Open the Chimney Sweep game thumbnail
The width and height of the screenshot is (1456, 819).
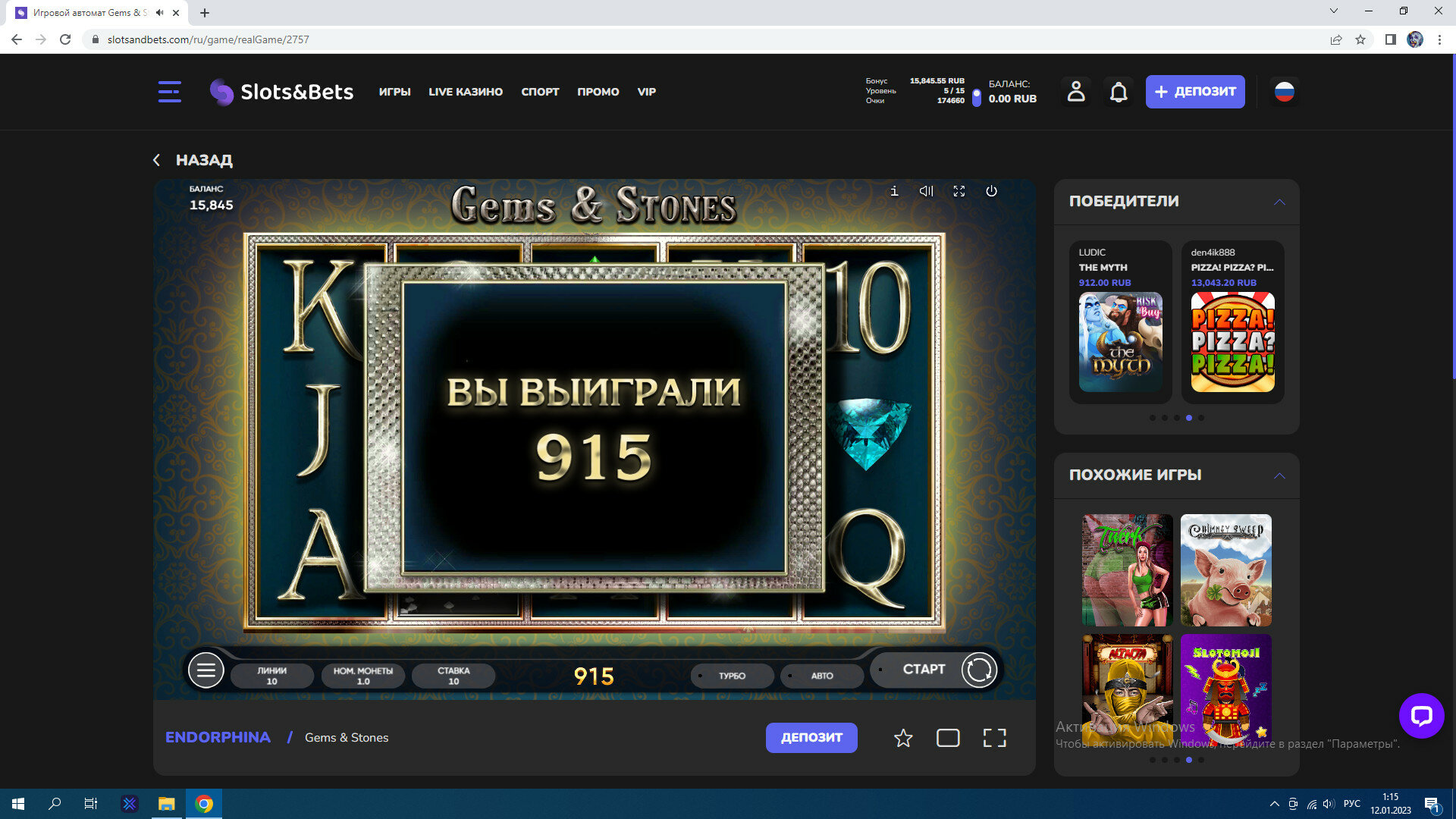click(1225, 570)
